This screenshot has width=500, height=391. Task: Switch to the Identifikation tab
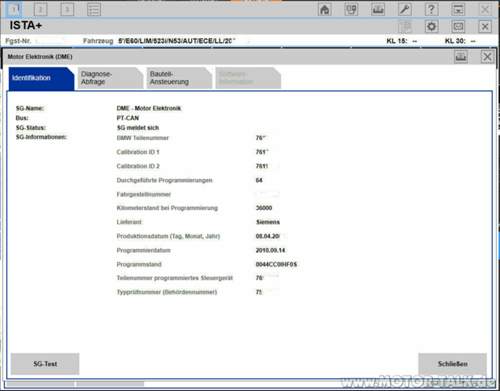[41, 78]
